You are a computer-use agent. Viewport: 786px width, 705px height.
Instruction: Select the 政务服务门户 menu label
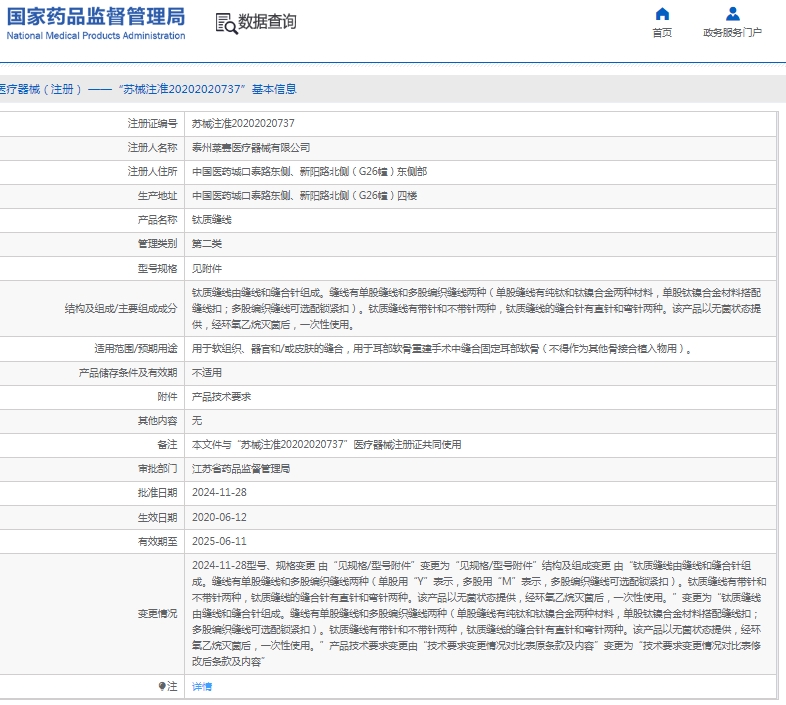[732, 33]
